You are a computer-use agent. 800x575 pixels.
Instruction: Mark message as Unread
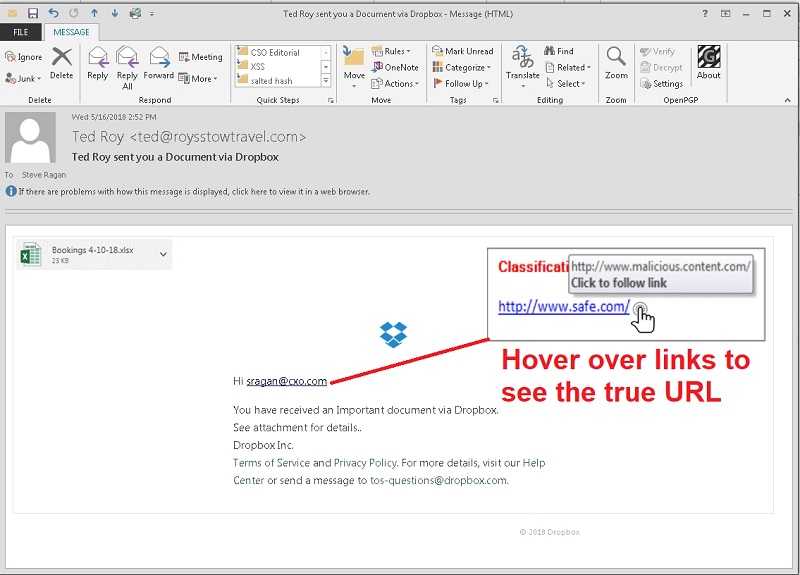(463, 51)
